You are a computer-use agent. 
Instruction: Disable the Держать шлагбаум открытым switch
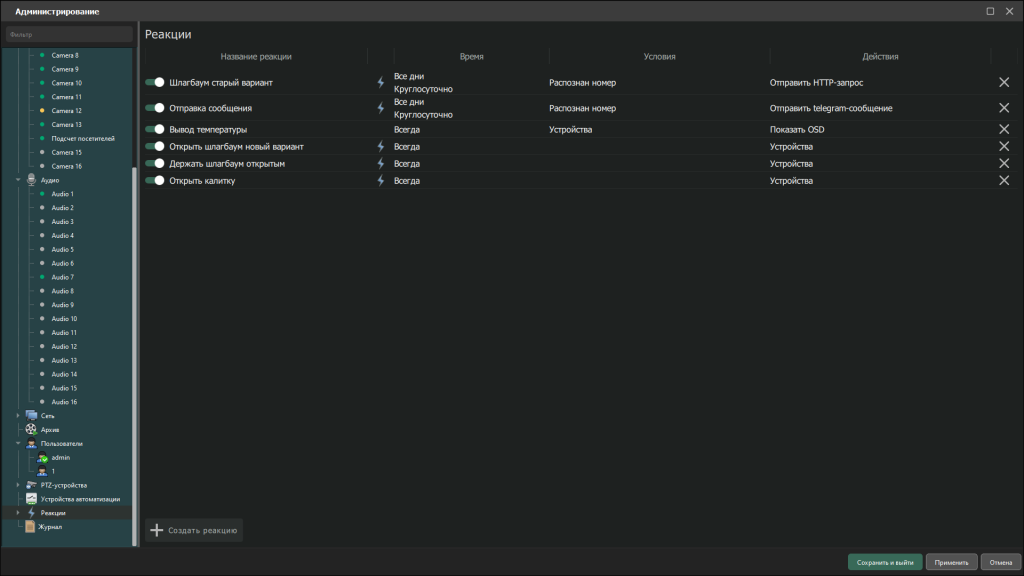(x=155, y=163)
